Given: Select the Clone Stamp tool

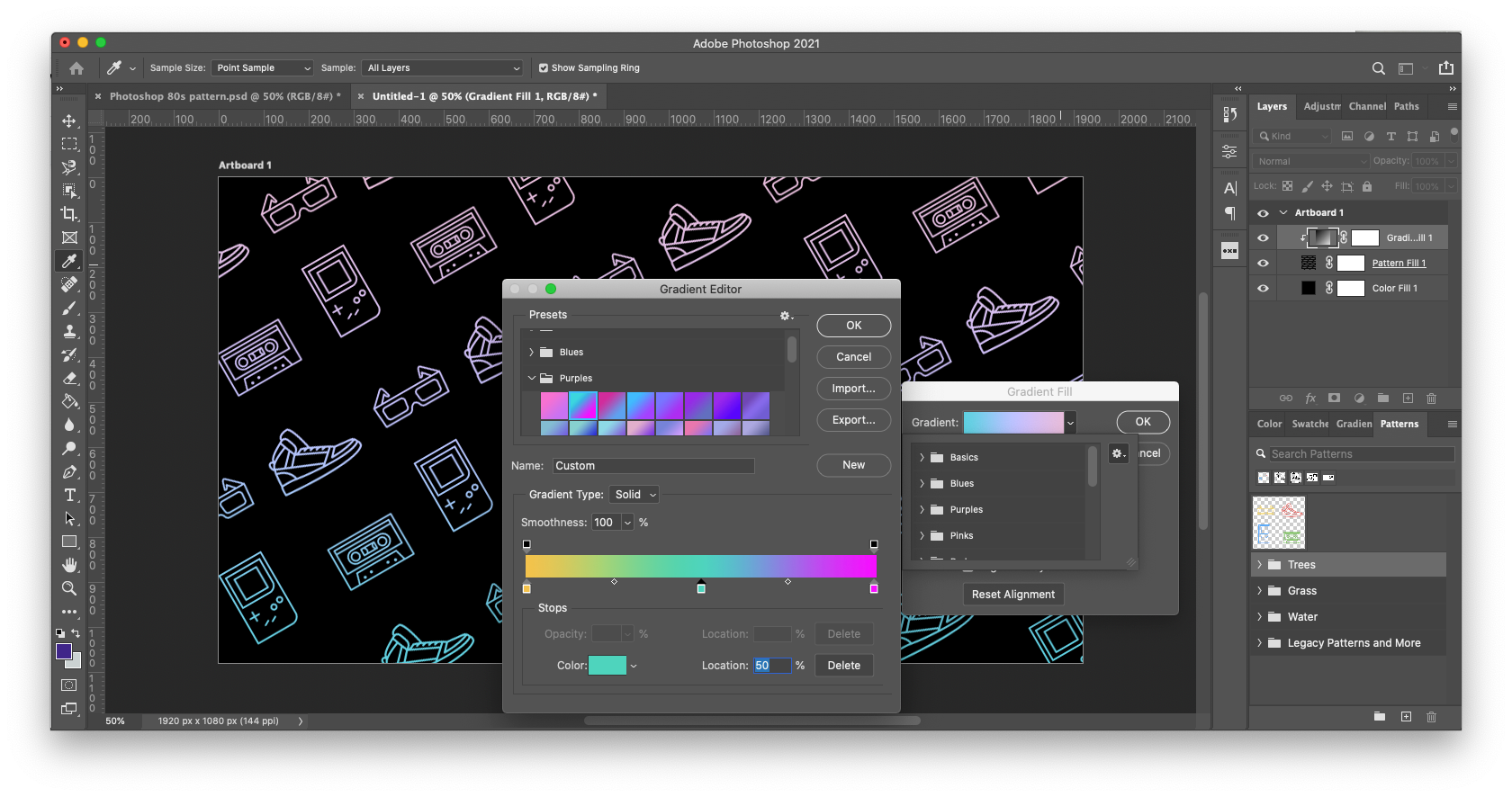Looking at the screenshot, I should (x=69, y=331).
